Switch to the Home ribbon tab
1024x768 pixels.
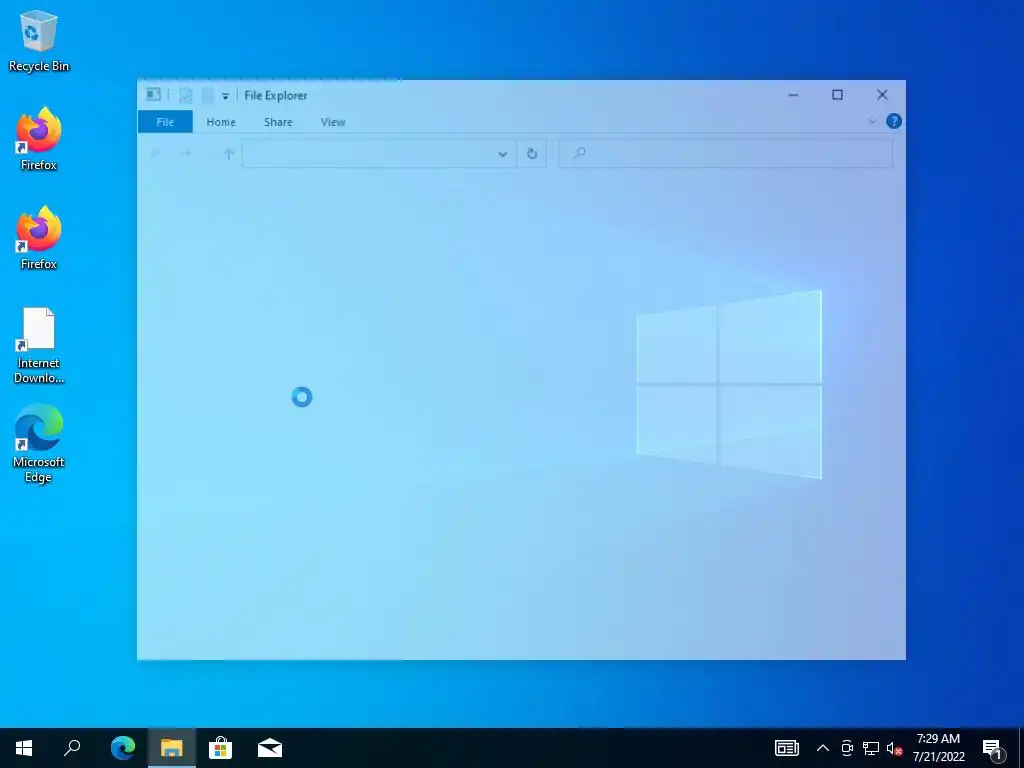coord(221,121)
